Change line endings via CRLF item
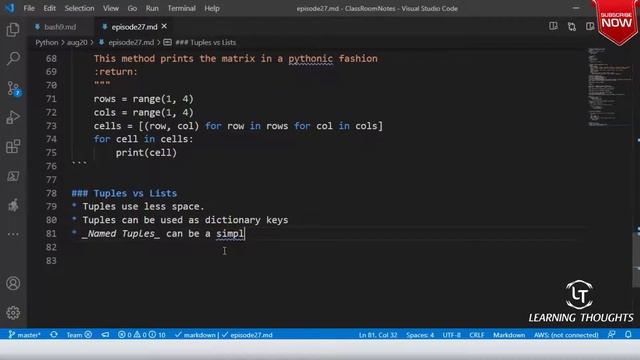 click(477, 335)
